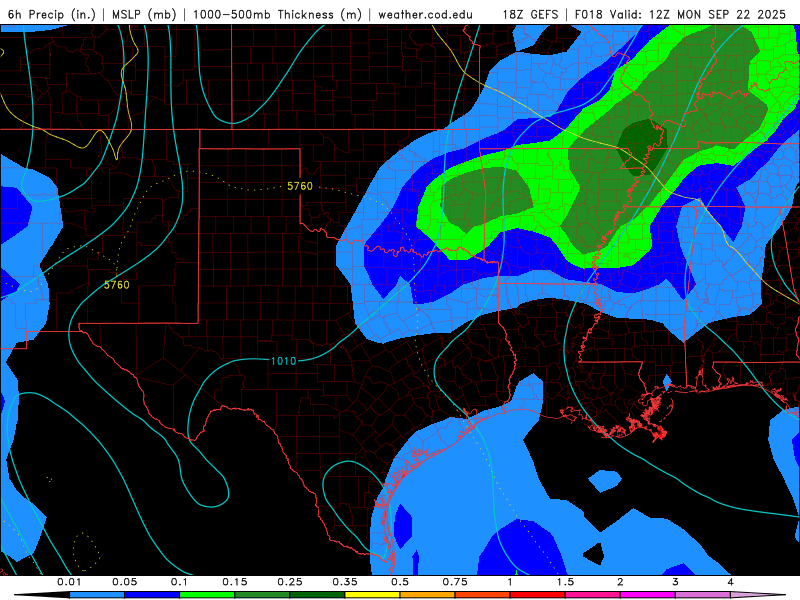
Task: Click the 0.25 legend value
Action: pos(290,582)
